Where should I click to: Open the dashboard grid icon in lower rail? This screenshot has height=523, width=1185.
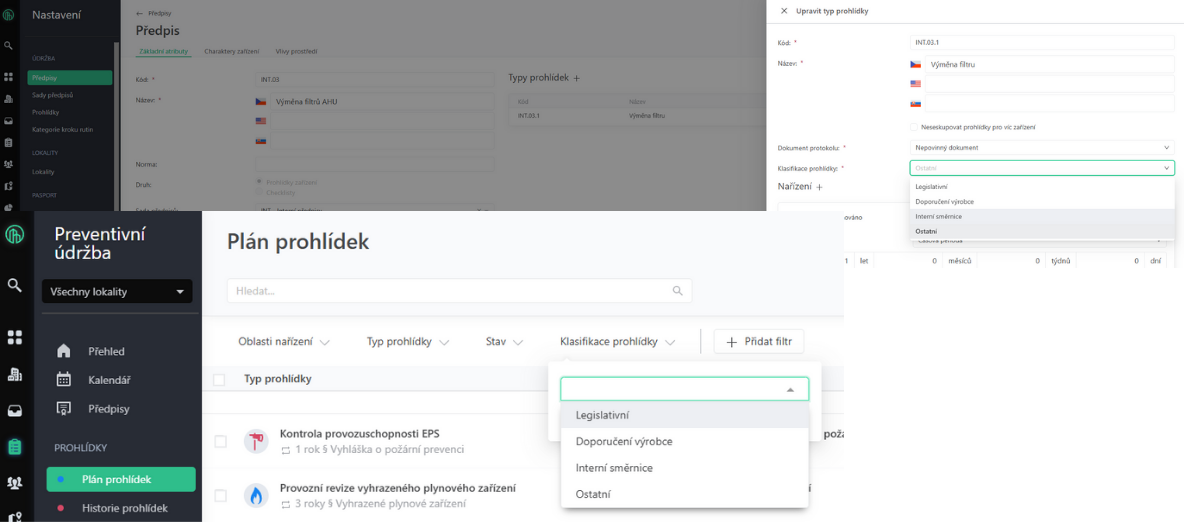tap(14, 338)
